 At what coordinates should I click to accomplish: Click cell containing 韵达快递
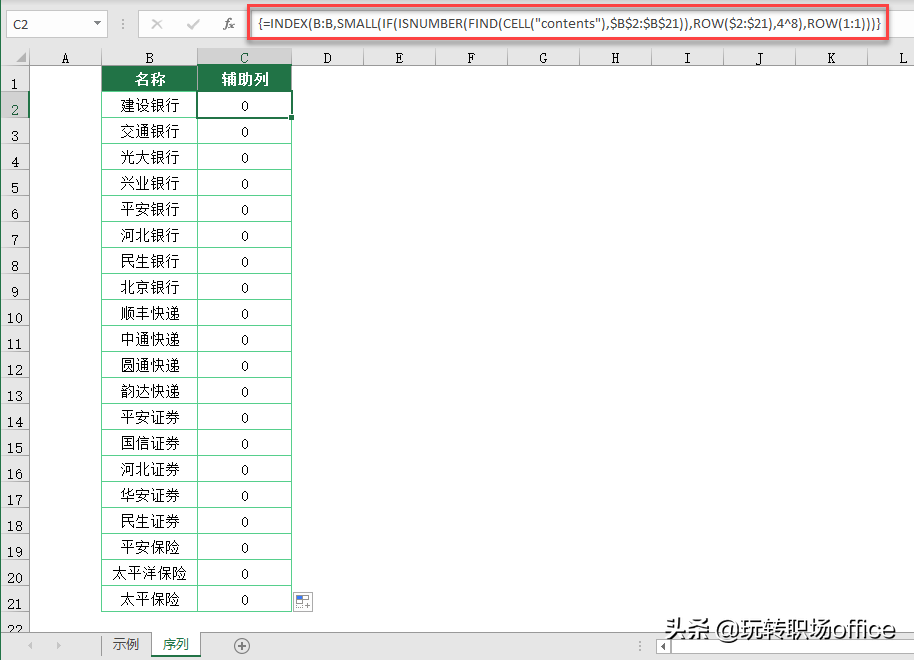(x=150, y=391)
